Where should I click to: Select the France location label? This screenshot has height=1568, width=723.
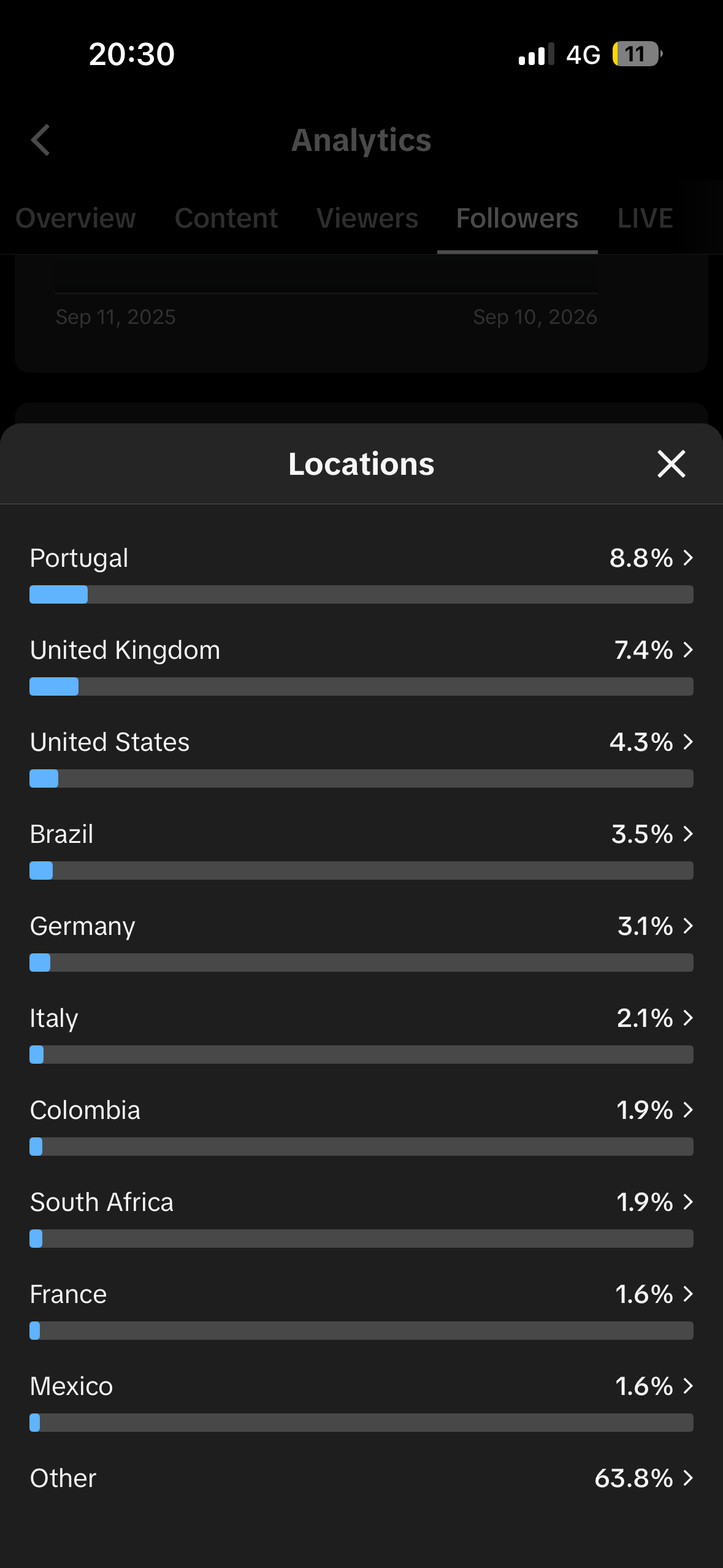point(69,1294)
